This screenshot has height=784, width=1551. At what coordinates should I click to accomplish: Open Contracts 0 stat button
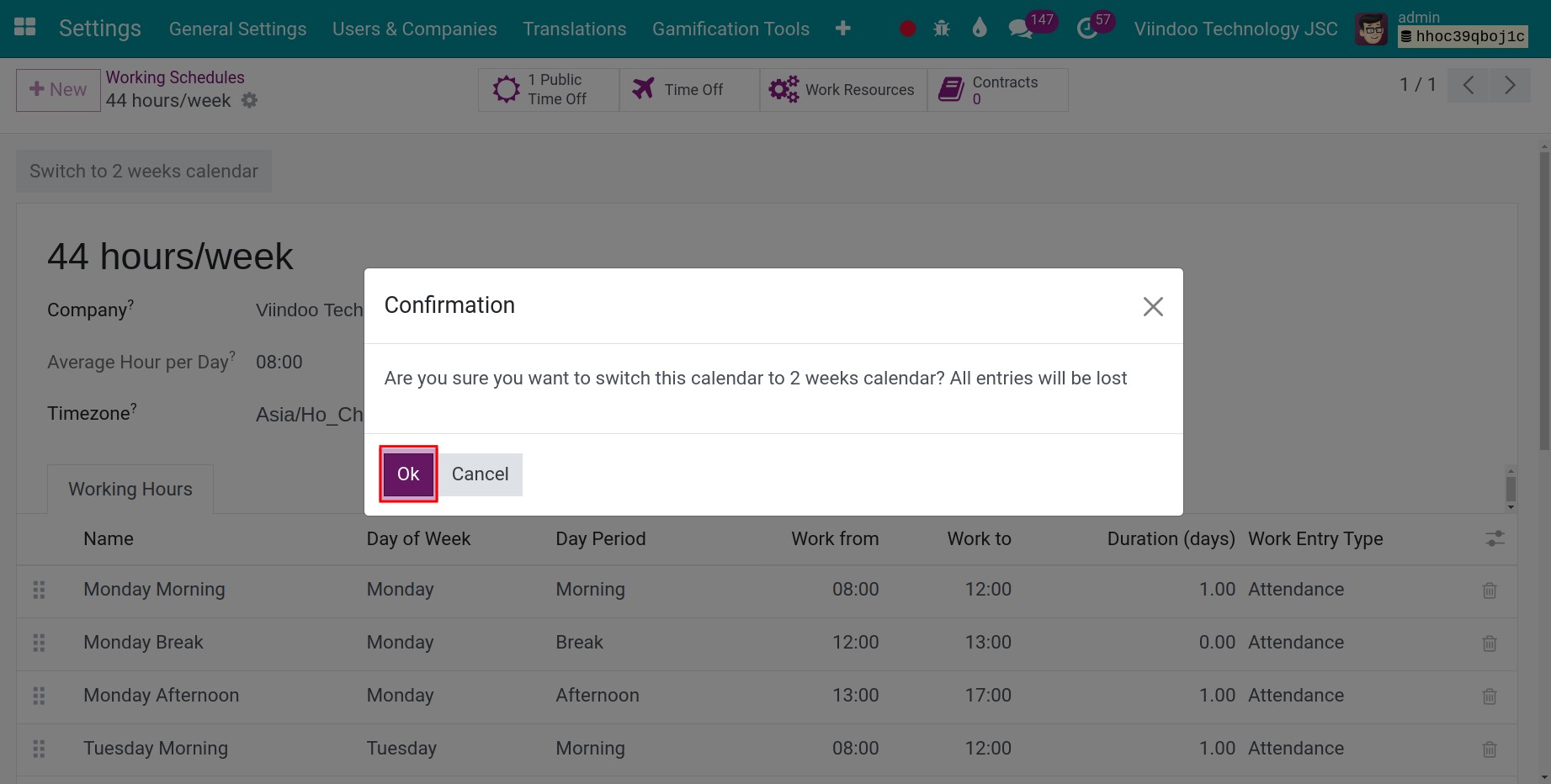[997, 89]
